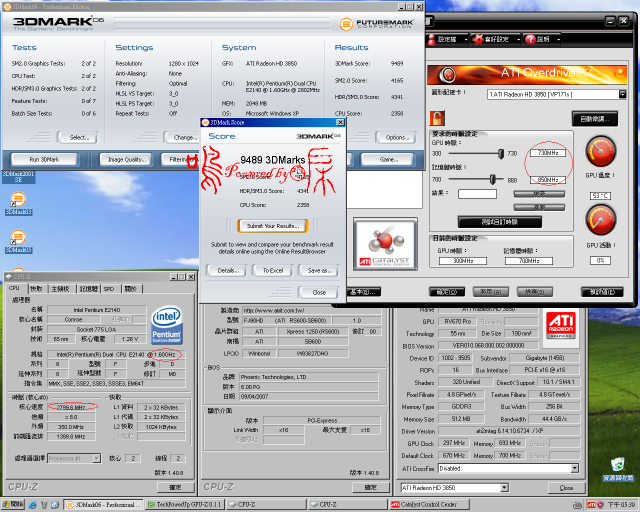Click the OK button in Catalyst Control Center
The height and width of the screenshot is (512, 640).
pos(447,292)
